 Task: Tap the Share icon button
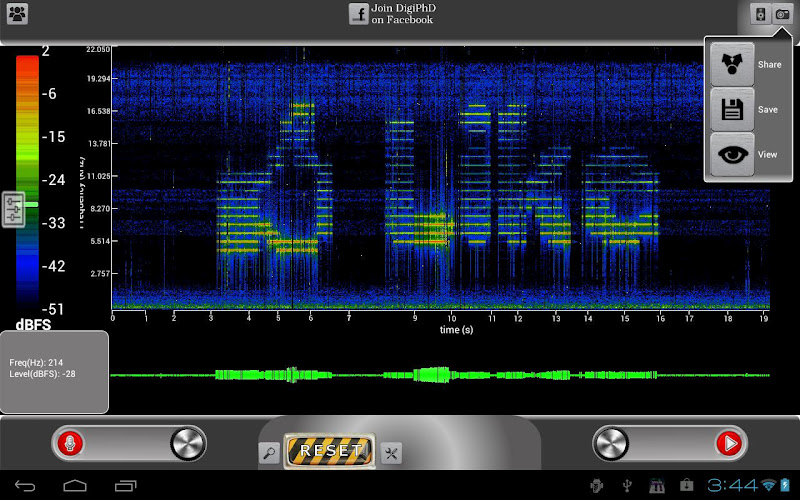click(732, 64)
